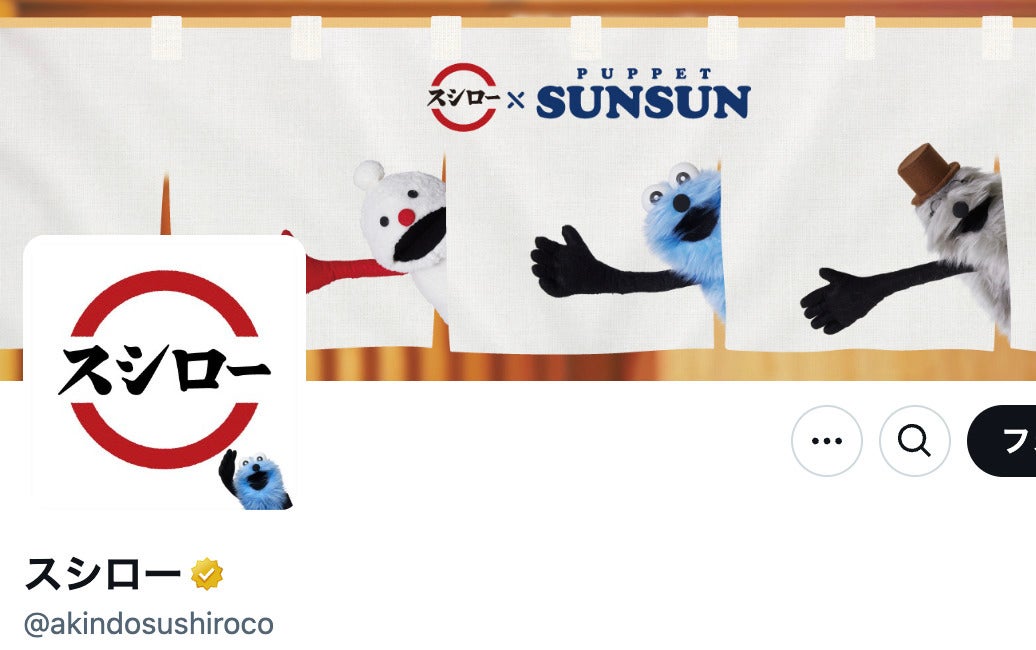Click the brown top hat on gray puppet
This screenshot has width=1036, height=650.
928,173
